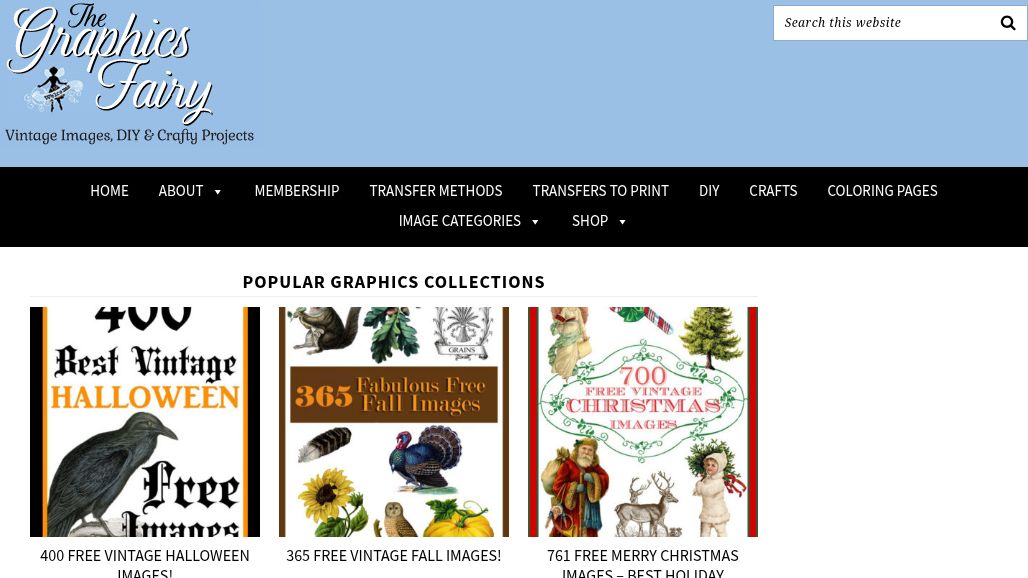
Task: Open Coloring Pages
Action: point(882,191)
